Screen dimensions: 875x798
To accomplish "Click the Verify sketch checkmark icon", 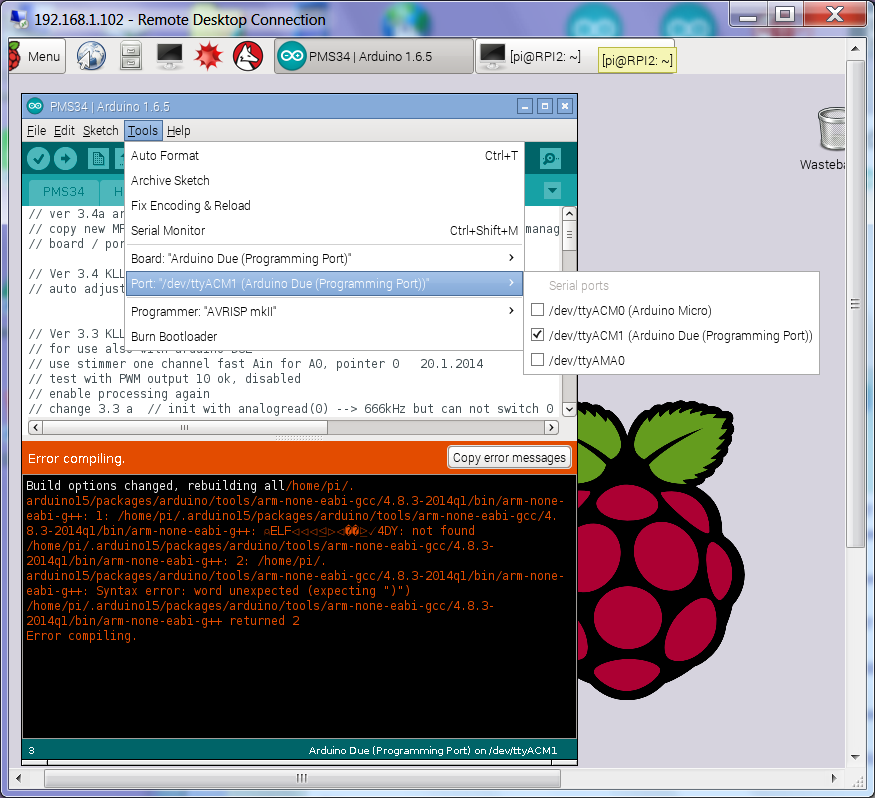I will (38, 158).
